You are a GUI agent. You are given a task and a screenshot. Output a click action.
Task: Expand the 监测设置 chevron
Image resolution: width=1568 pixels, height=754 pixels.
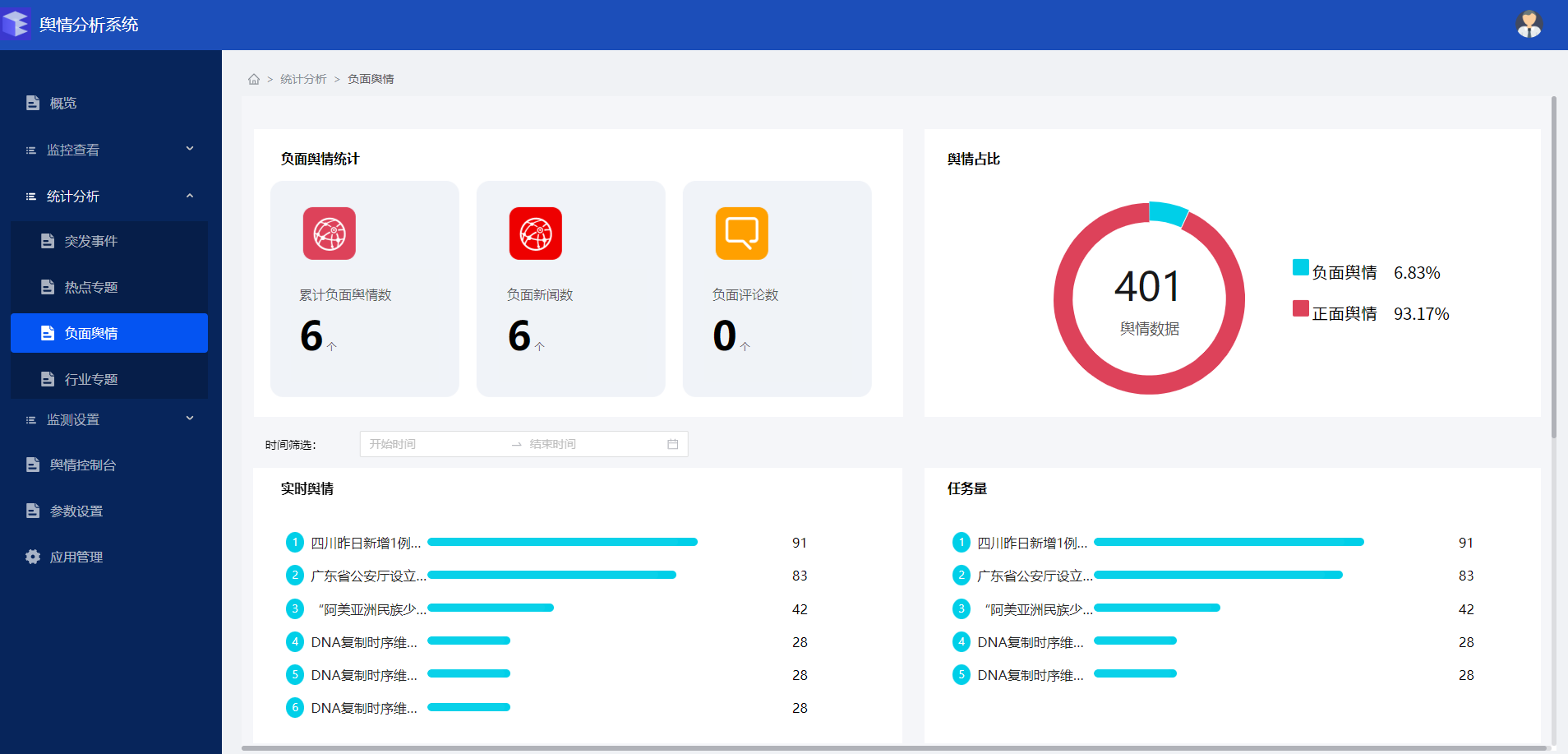pyautogui.click(x=190, y=419)
